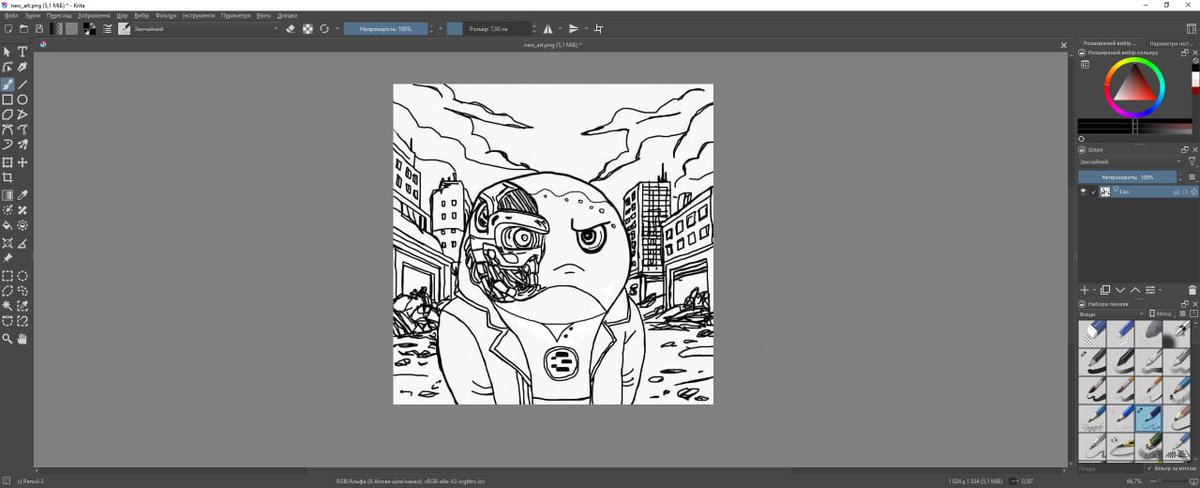Hide the layer using eye icon
This screenshot has width=1200, height=488.
[x=1082, y=191]
